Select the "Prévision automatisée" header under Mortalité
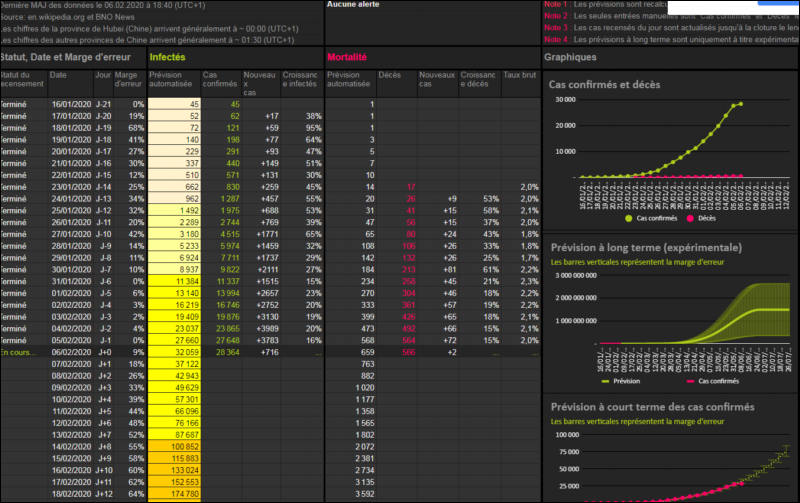Viewport: 800px width, 503px height. point(348,79)
